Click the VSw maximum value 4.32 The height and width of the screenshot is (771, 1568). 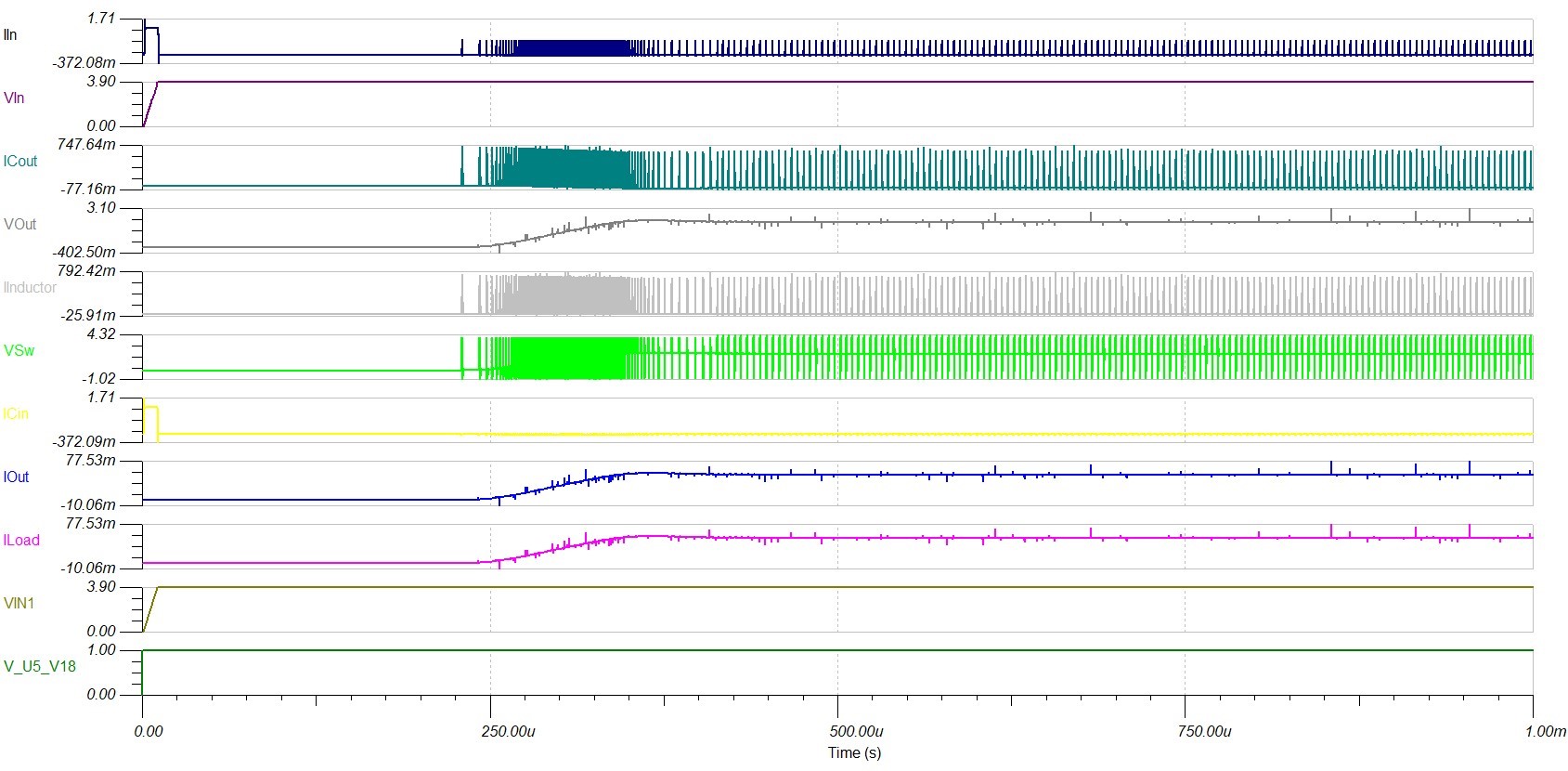pos(101,334)
